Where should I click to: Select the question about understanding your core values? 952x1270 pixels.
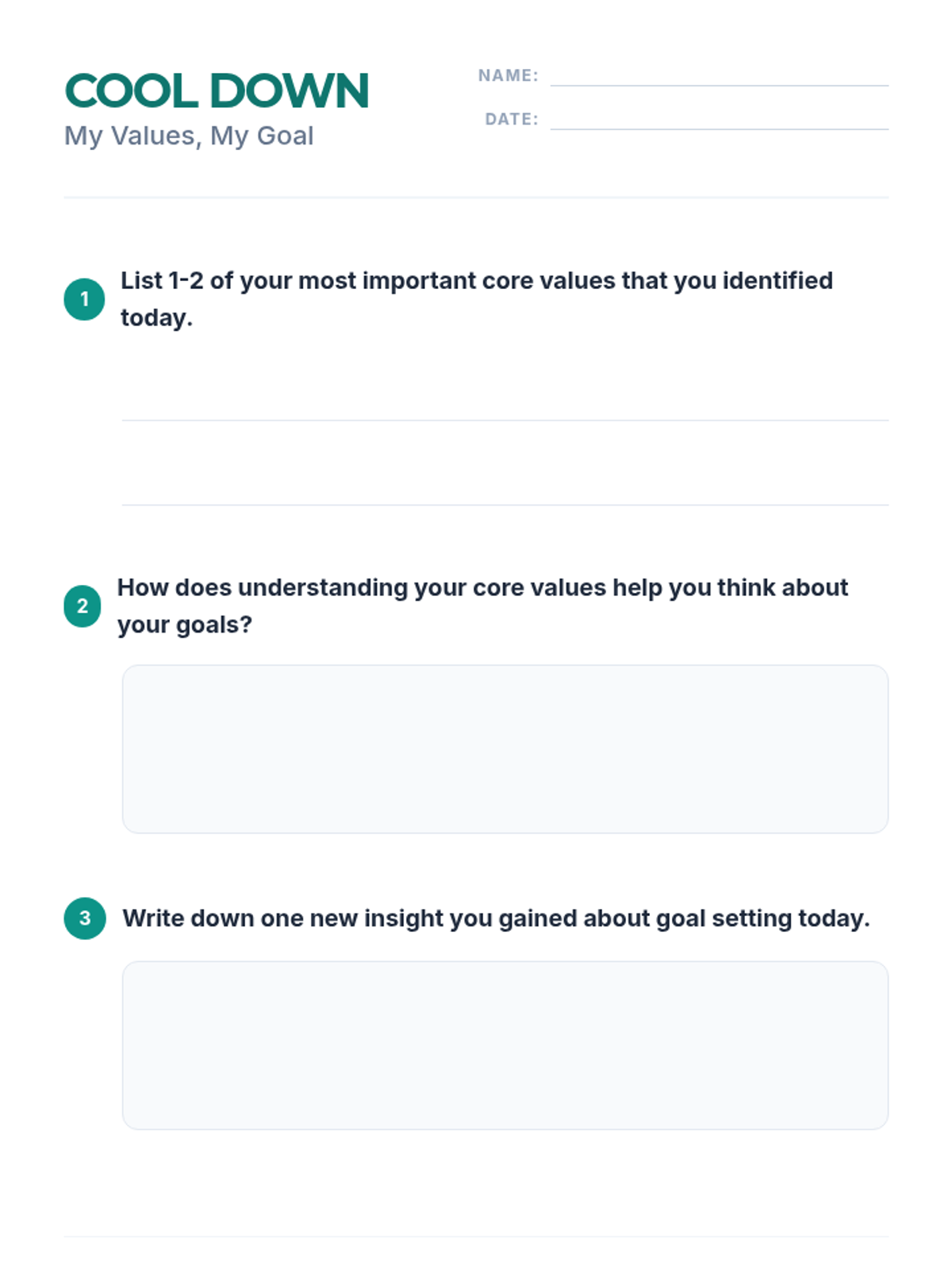pyautogui.click(x=482, y=606)
